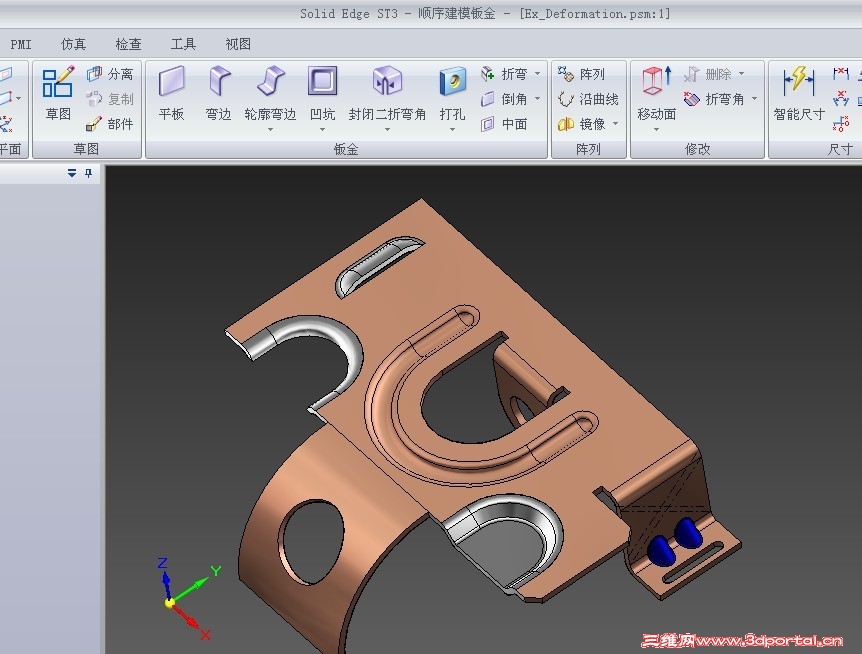This screenshot has width=862, height=654.
Task: Open the 镜像 dropdown arrow
Action: pyautogui.click(x=615, y=124)
